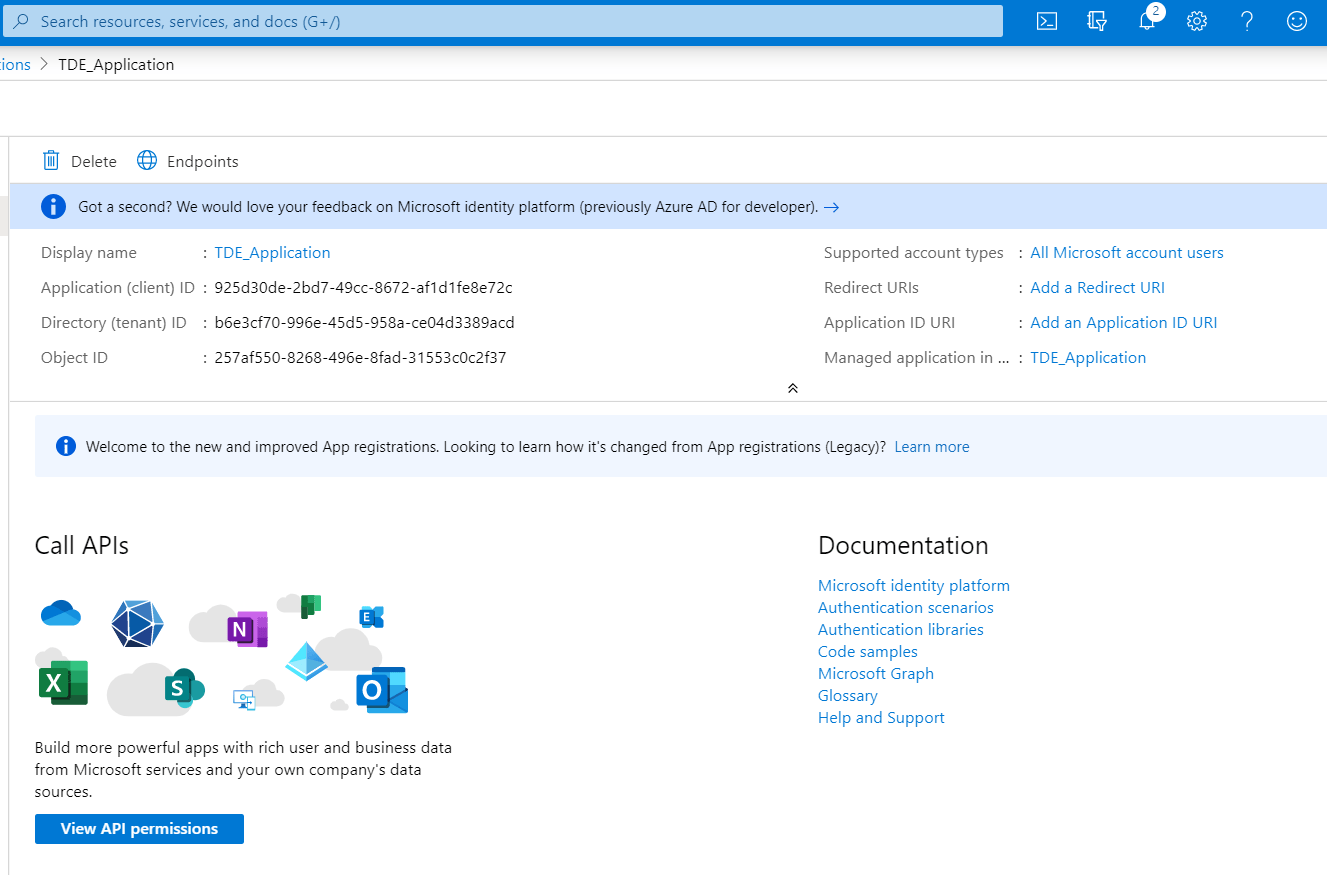1327x875 pixels.
Task: Click Add an Application ID URI
Action: (x=1123, y=323)
